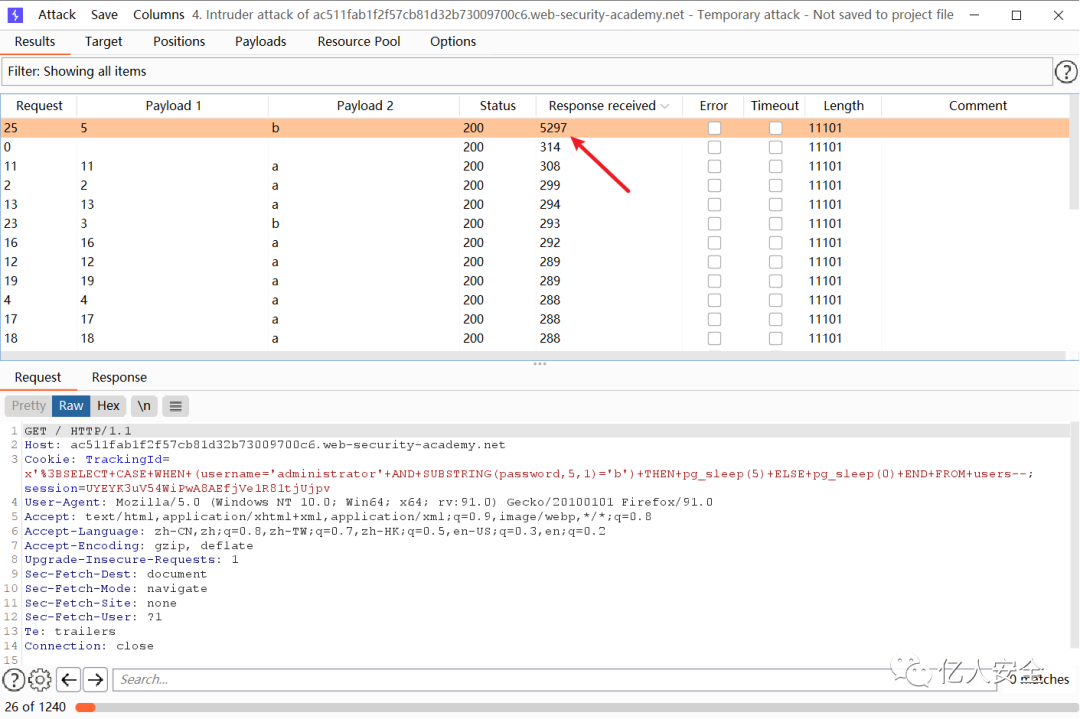Go to next search match arrow
Viewport: 1080px width, 719px height.
coord(96,680)
